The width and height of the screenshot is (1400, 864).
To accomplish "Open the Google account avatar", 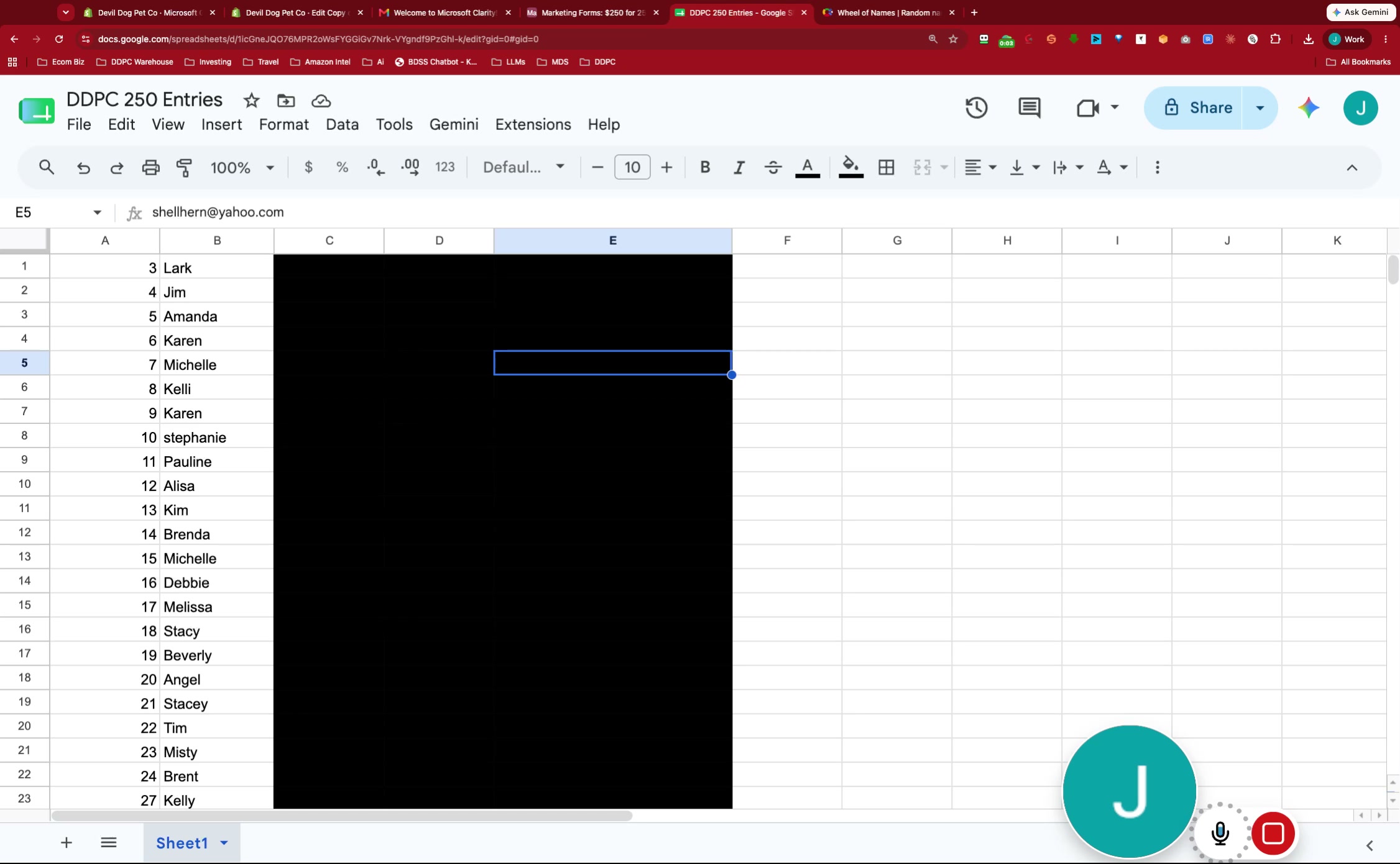I will pyautogui.click(x=1360, y=108).
